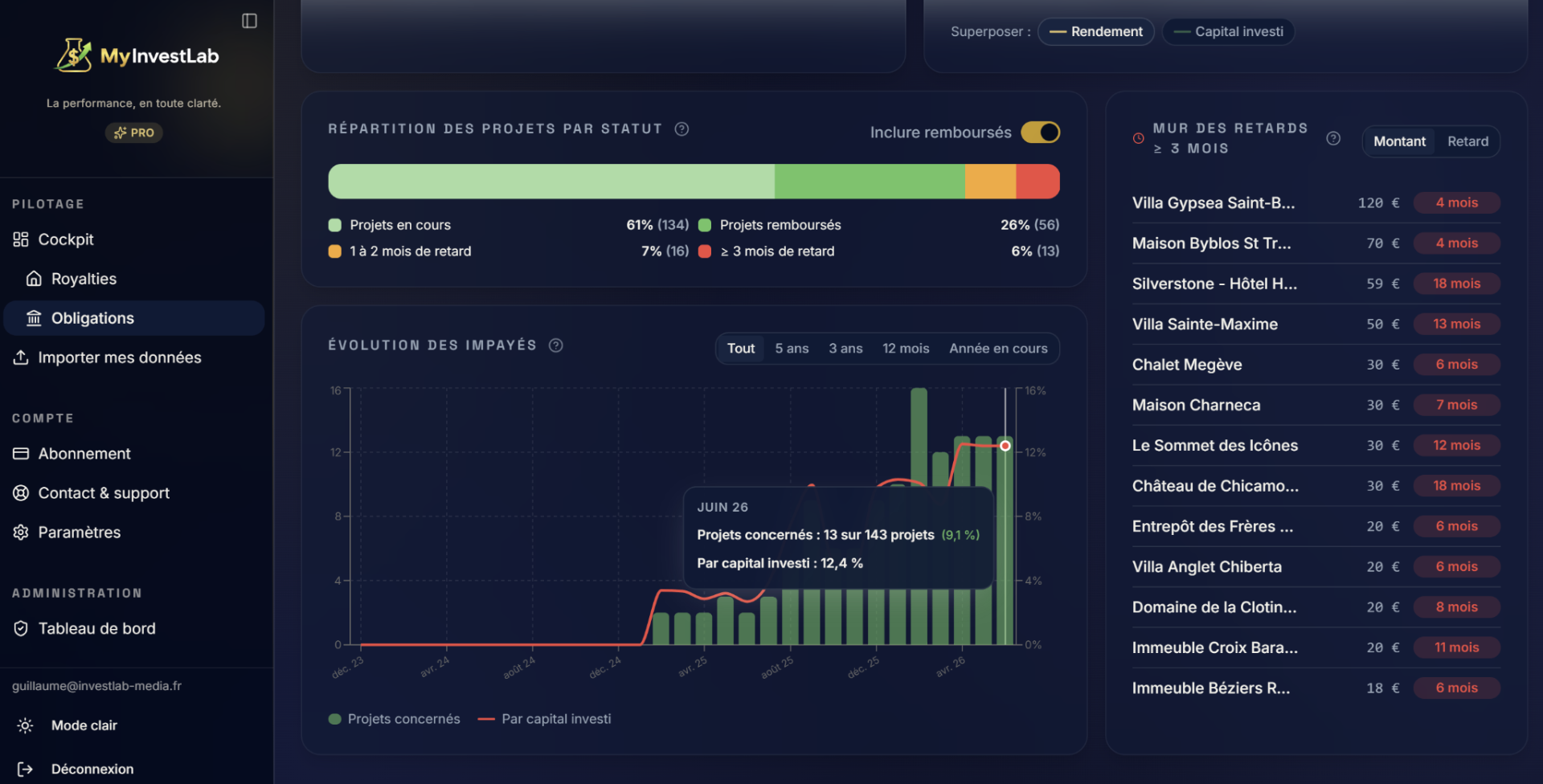Open Maison Byblos St Tr... row
The height and width of the screenshot is (784, 1543).
[x=1316, y=243]
